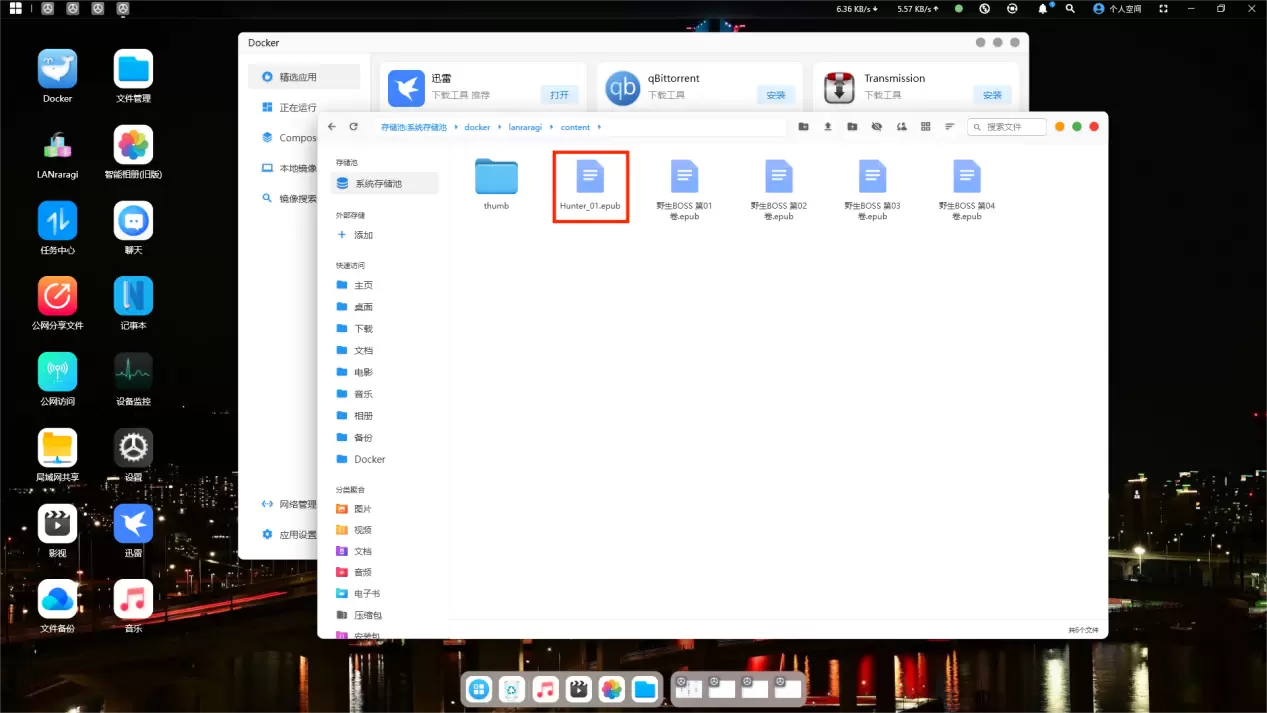Viewport: 1267px width, 713px height.
Task: Open the sort options icon
Action: [x=950, y=127]
